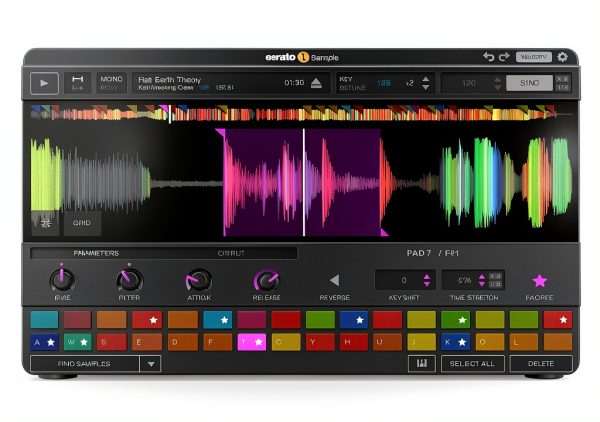Image resolution: width=600 pixels, height=422 pixels.
Task: Click the Time Stretch x2 button
Action: [x=496, y=276]
